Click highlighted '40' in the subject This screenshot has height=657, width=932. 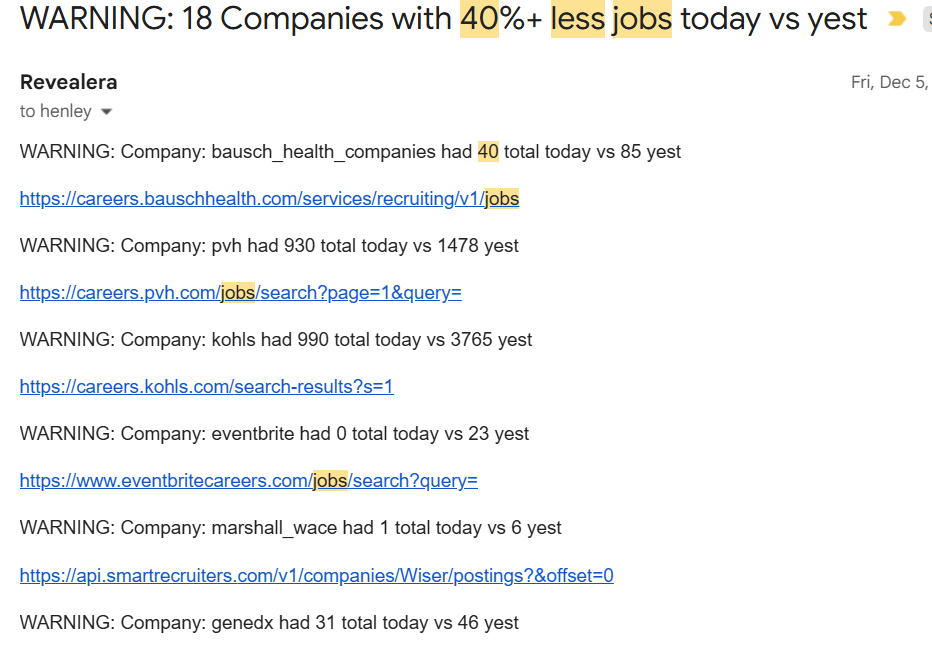[479, 19]
